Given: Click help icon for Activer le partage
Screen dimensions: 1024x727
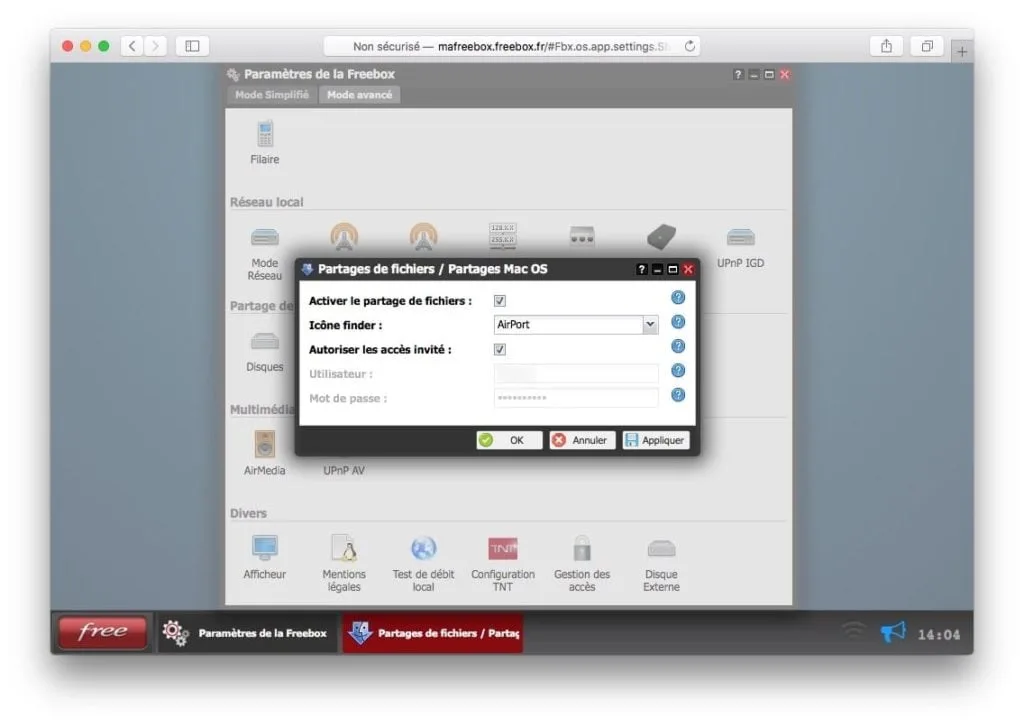Looking at the screenshot, I should click(678, 298).
